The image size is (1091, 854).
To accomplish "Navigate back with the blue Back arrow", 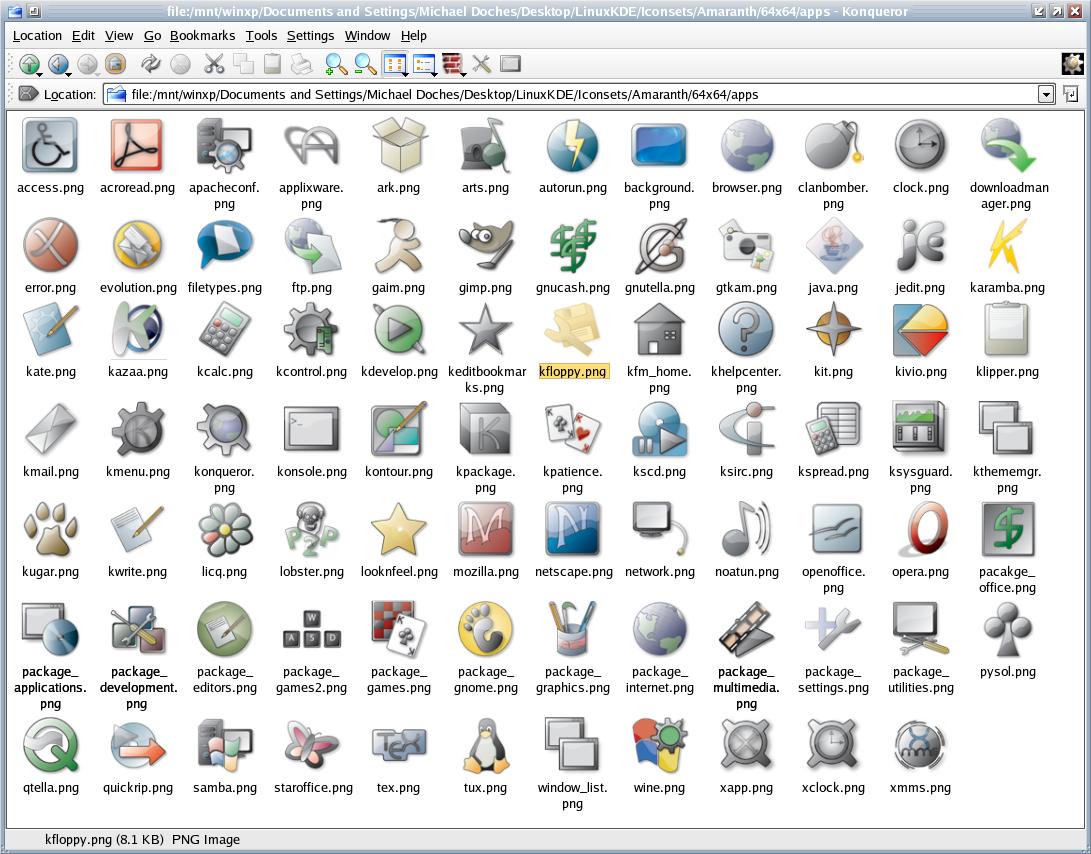I will point(58,64).
